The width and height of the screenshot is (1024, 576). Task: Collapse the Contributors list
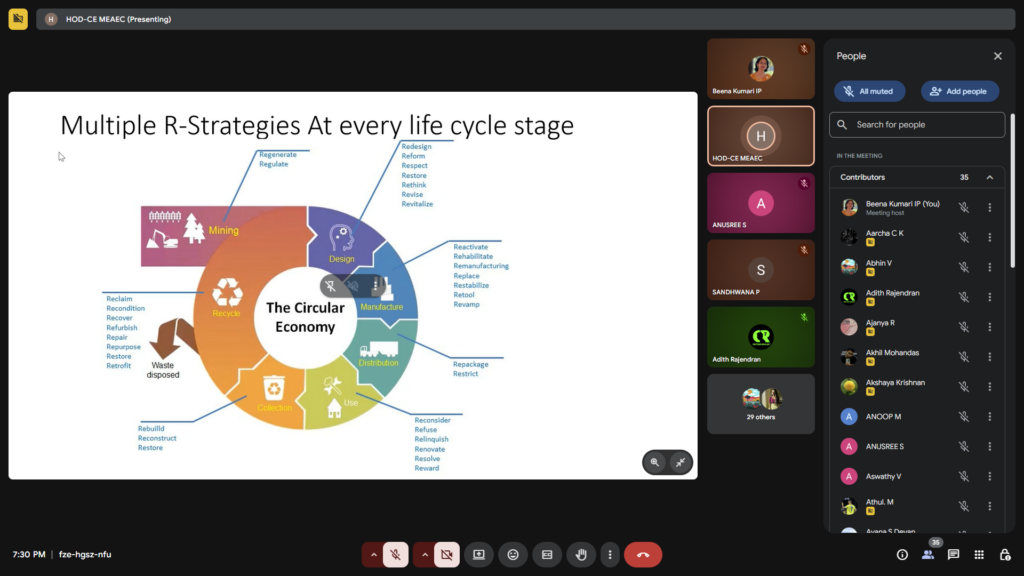(x=990, y=177)
